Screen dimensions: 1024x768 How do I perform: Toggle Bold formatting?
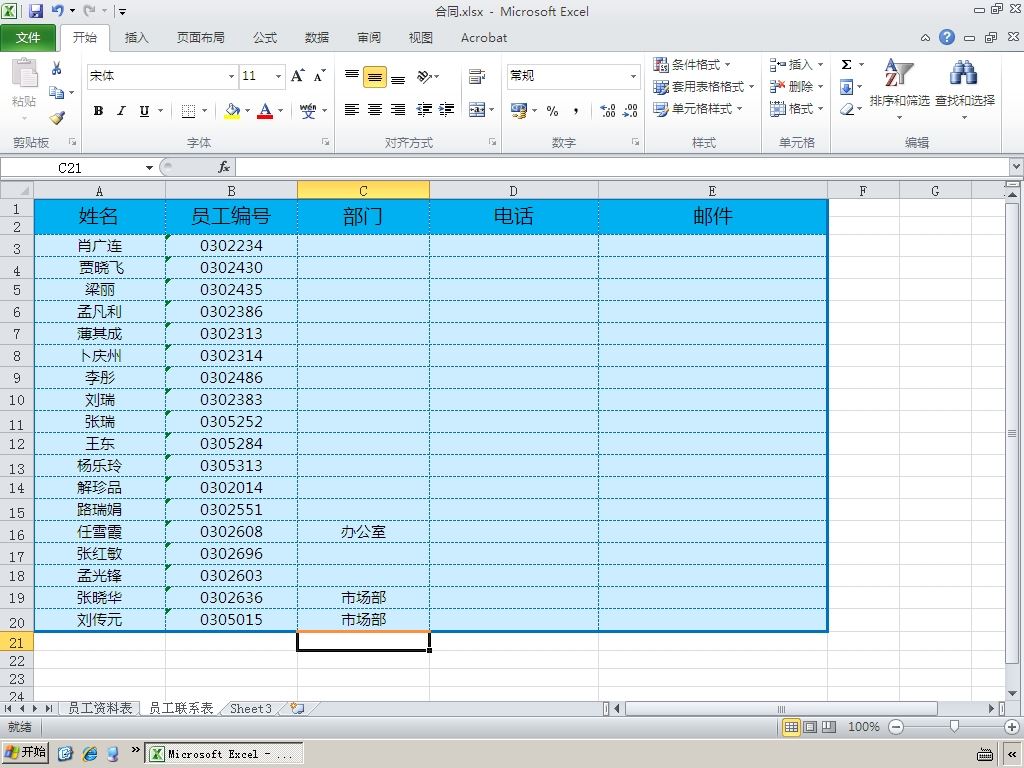click(x=99, y=111)
